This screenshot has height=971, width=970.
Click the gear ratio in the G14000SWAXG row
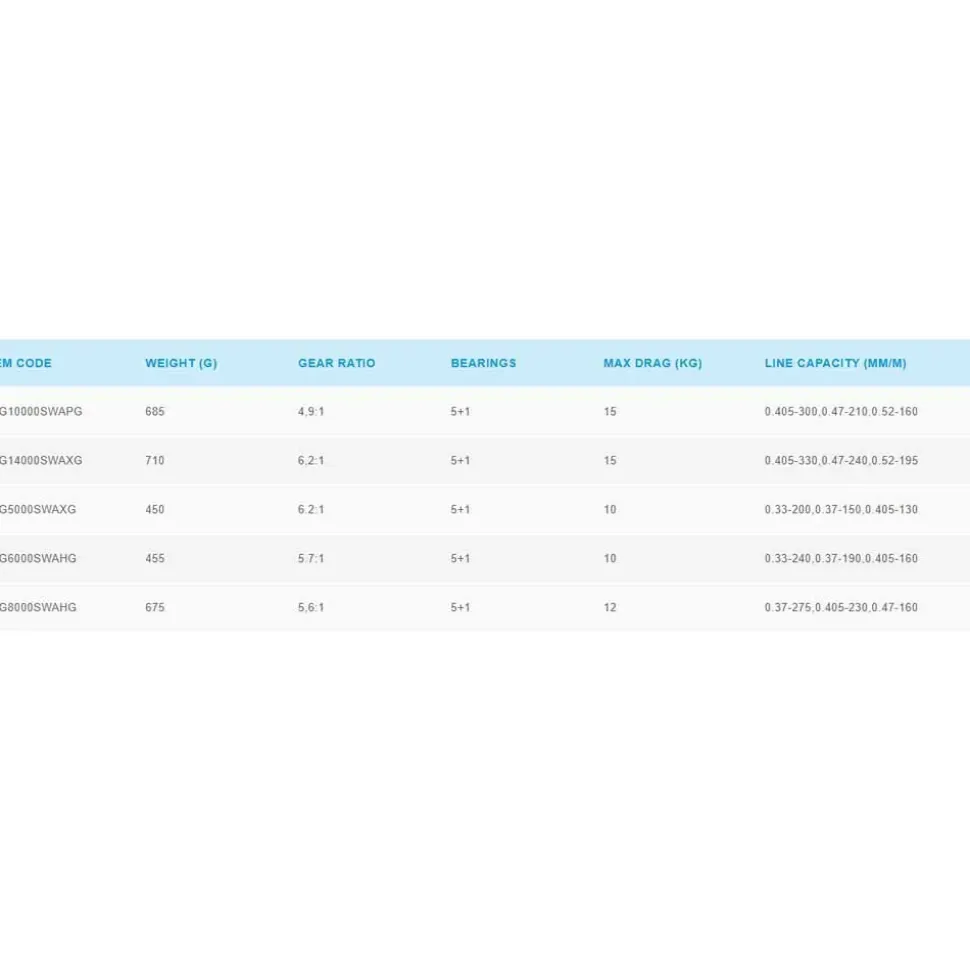tap(311, 461)
